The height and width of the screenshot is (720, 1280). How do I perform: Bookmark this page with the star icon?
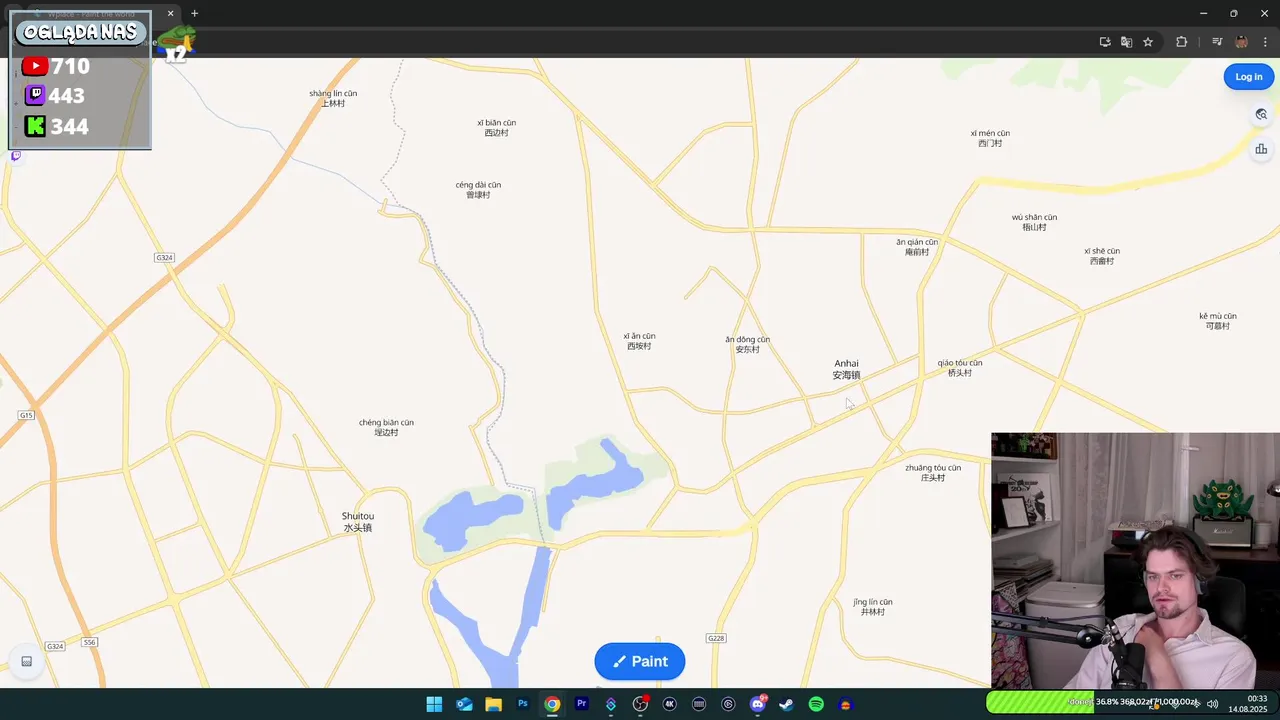tap(1148, 42)
